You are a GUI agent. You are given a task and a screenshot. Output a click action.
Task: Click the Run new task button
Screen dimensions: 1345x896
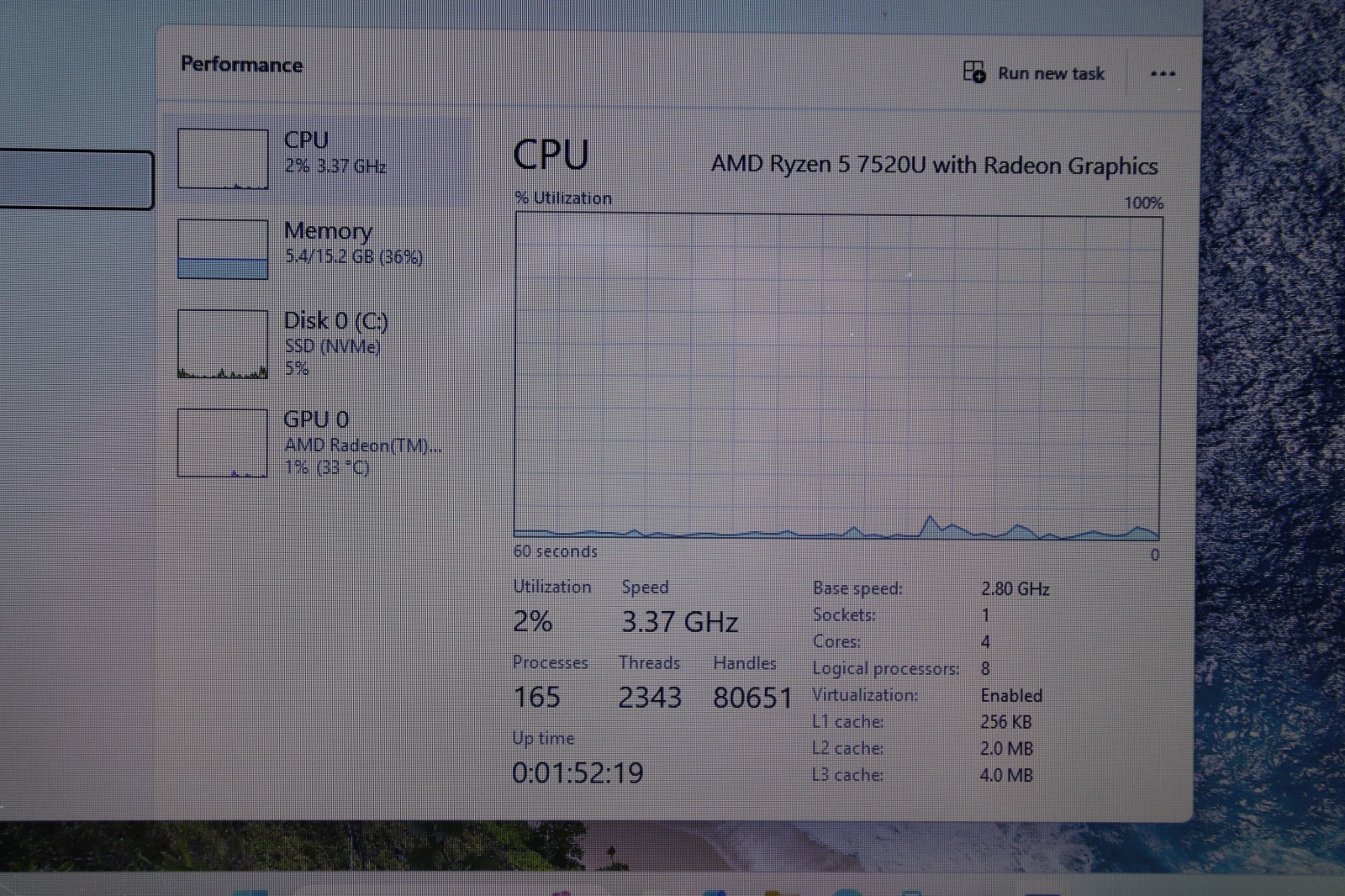pos(1034,73)
